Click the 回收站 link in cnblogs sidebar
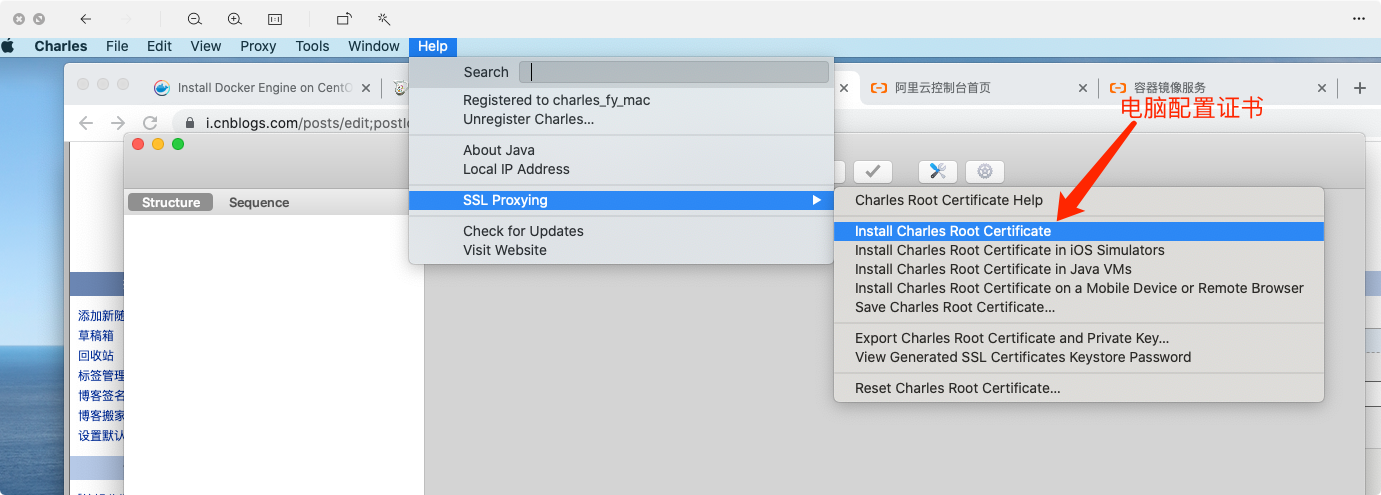 96,356
